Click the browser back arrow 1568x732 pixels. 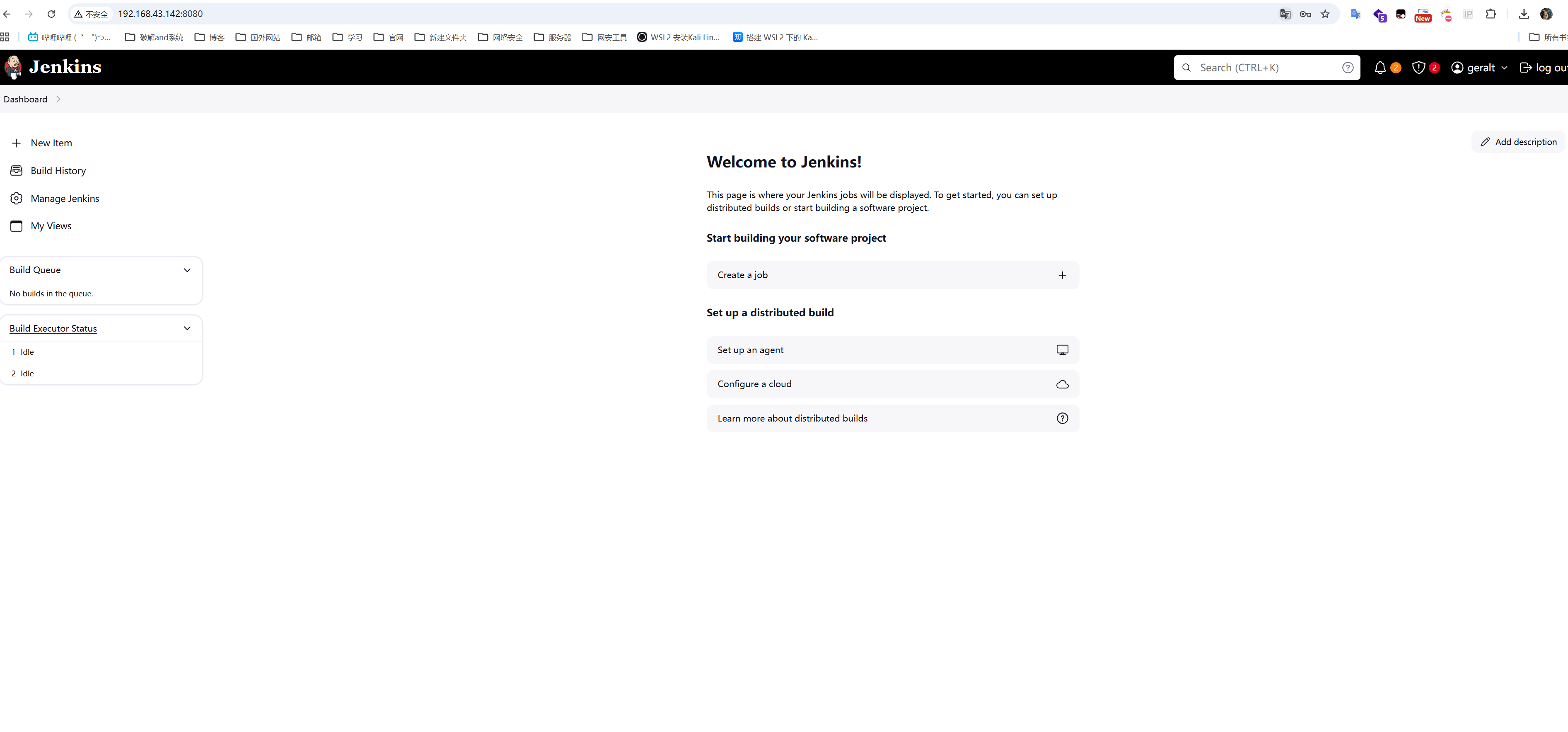7,14
